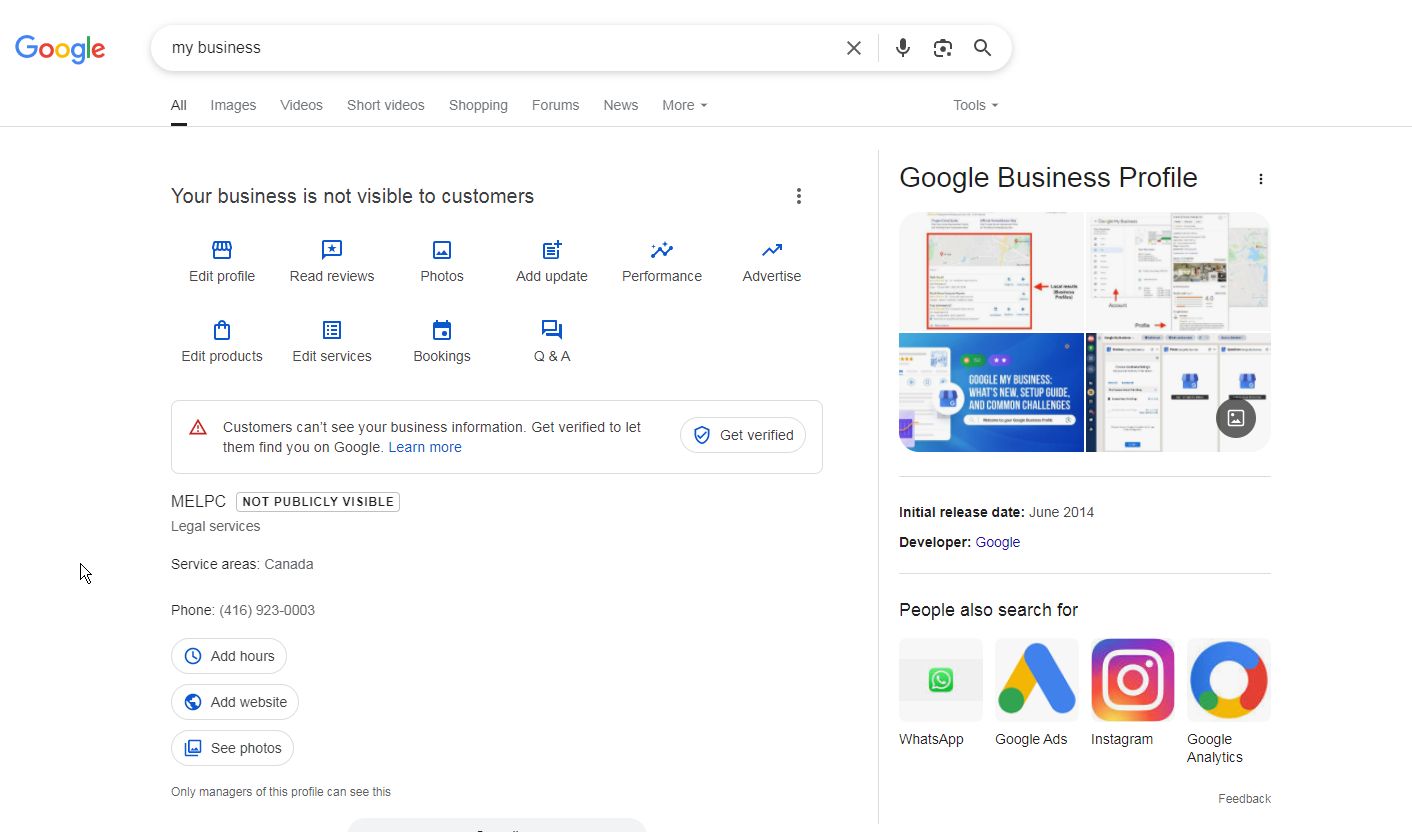Clear the search box with X
The width and height of the screenshot is (1412, 832).
854,48
